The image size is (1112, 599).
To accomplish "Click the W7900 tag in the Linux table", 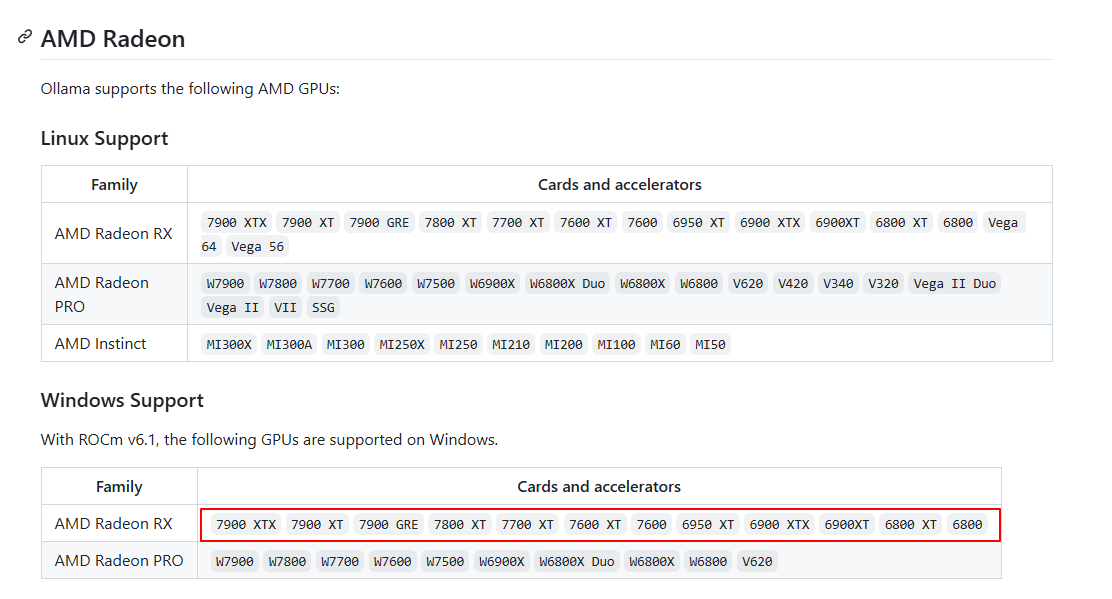I will click(x=226, y=284).
